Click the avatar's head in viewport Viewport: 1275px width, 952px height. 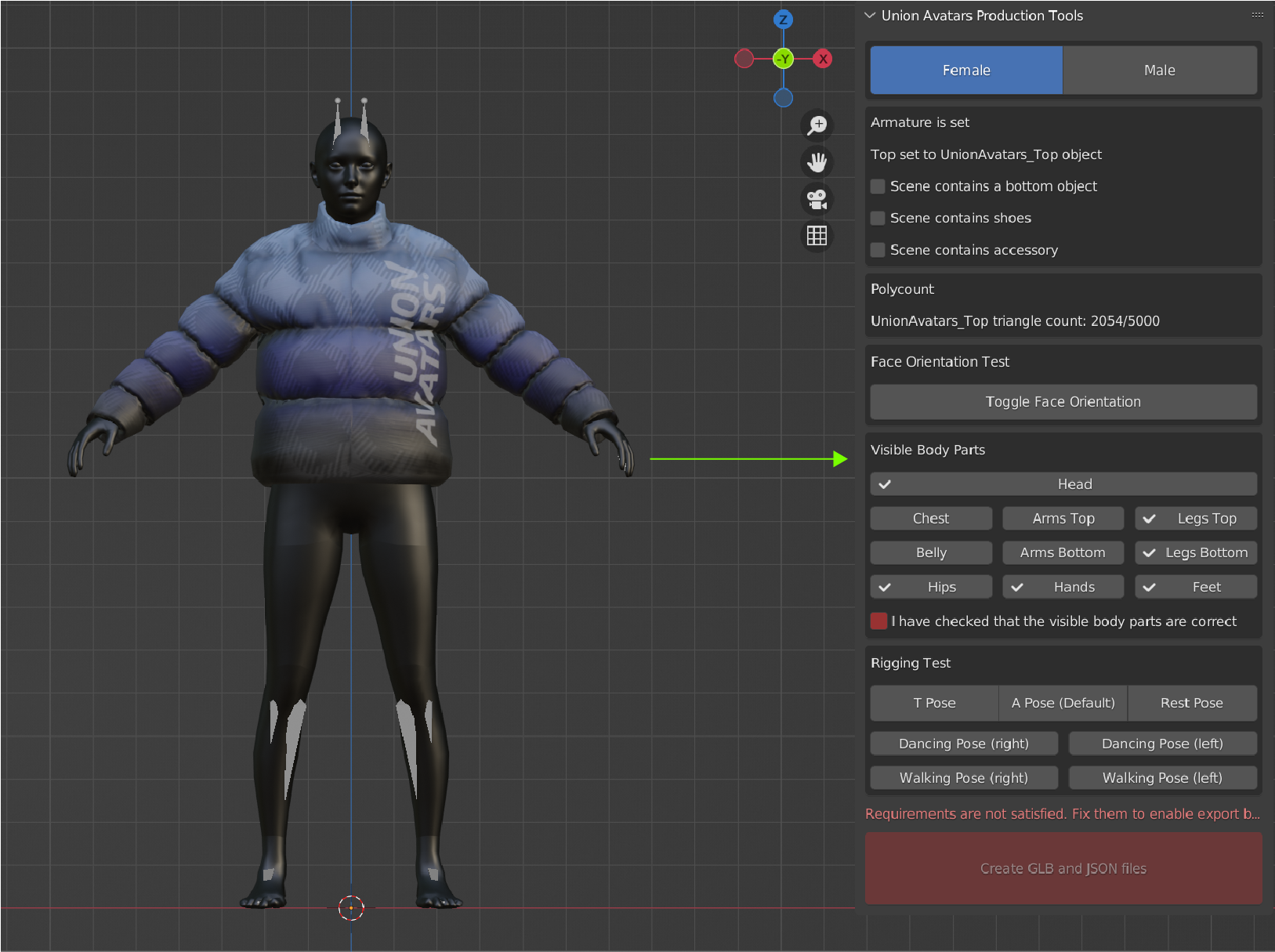point(350,171)
